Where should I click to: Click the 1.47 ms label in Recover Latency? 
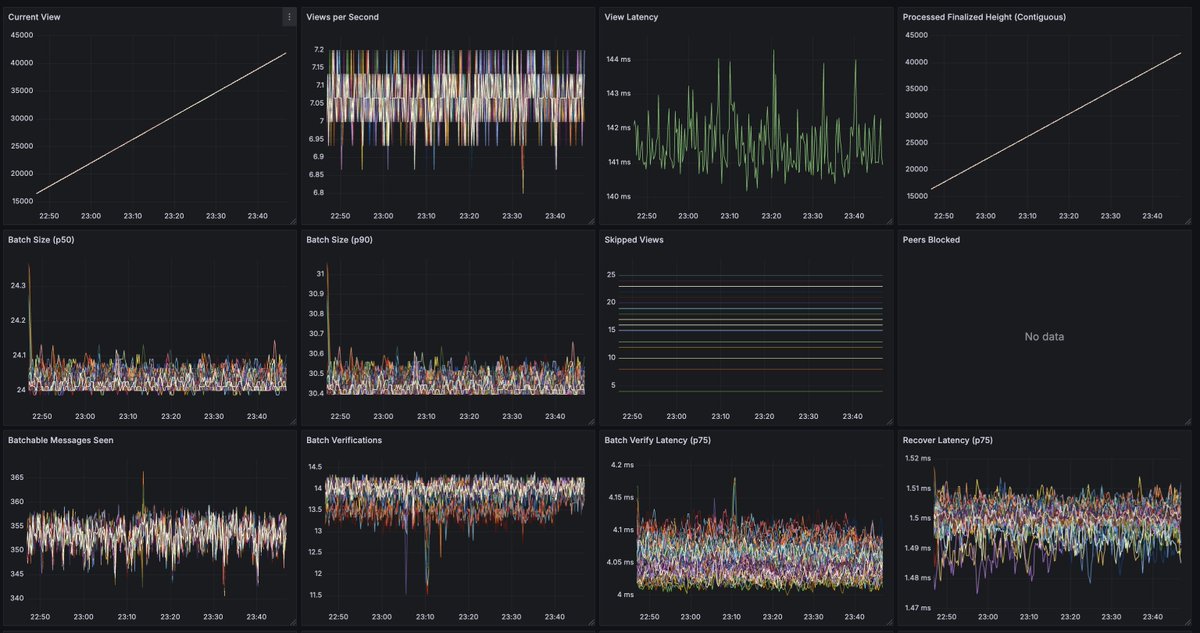click(x=917, y=607)
